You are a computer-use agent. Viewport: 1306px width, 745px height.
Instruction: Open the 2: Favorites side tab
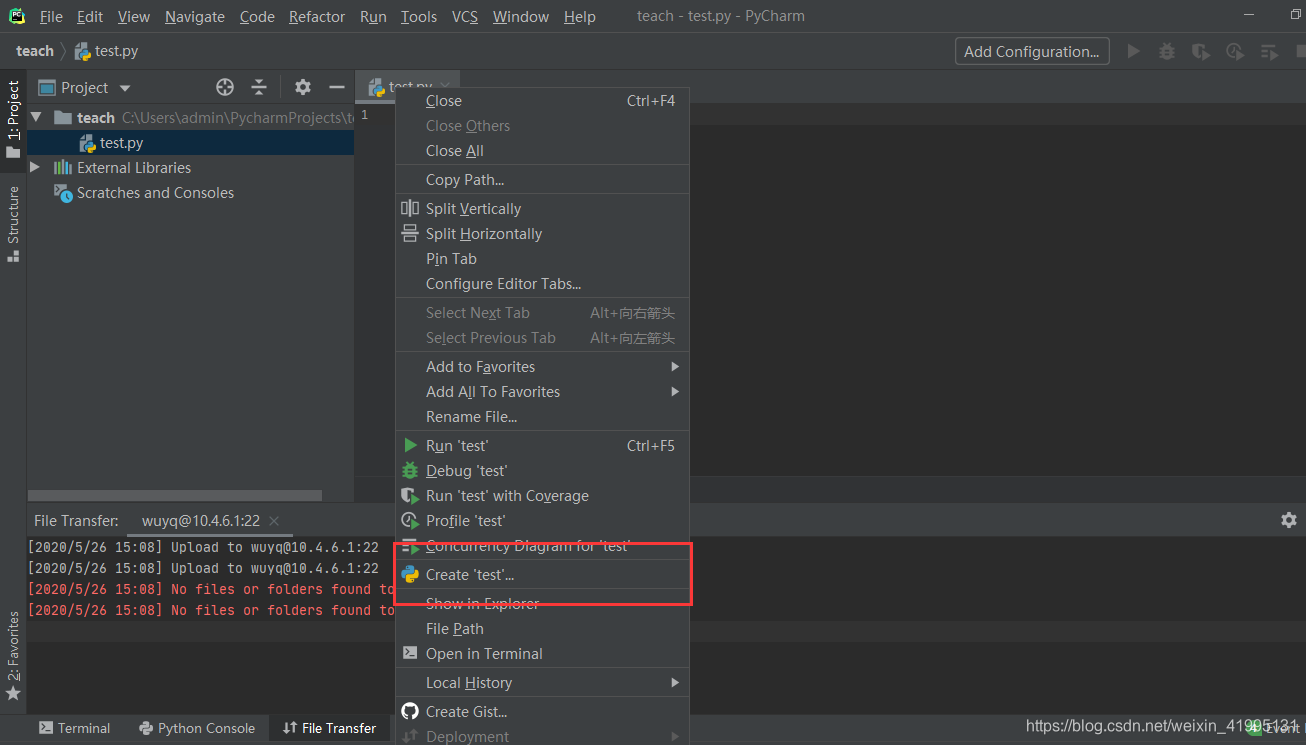13,655
